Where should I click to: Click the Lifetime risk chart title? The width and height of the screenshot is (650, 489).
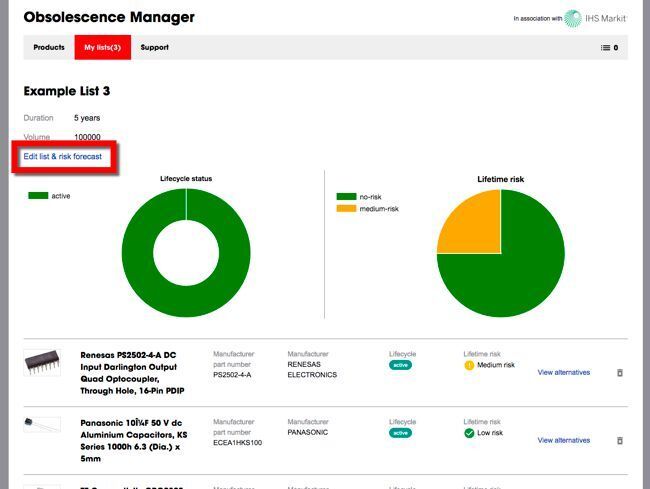(x=500, y=179)
